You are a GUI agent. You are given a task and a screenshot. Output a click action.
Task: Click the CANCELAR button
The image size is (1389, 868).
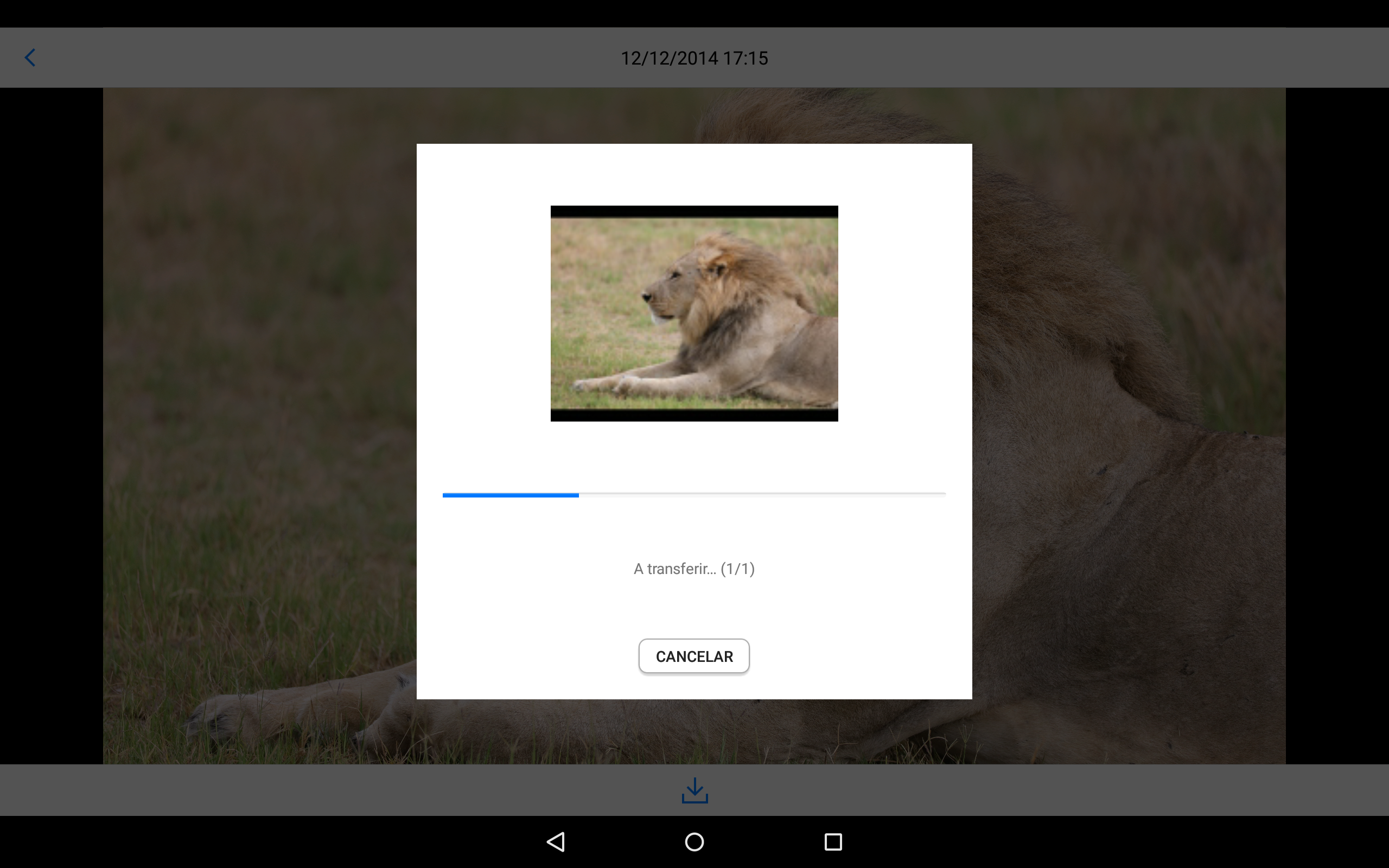click(x=694, y=656)
